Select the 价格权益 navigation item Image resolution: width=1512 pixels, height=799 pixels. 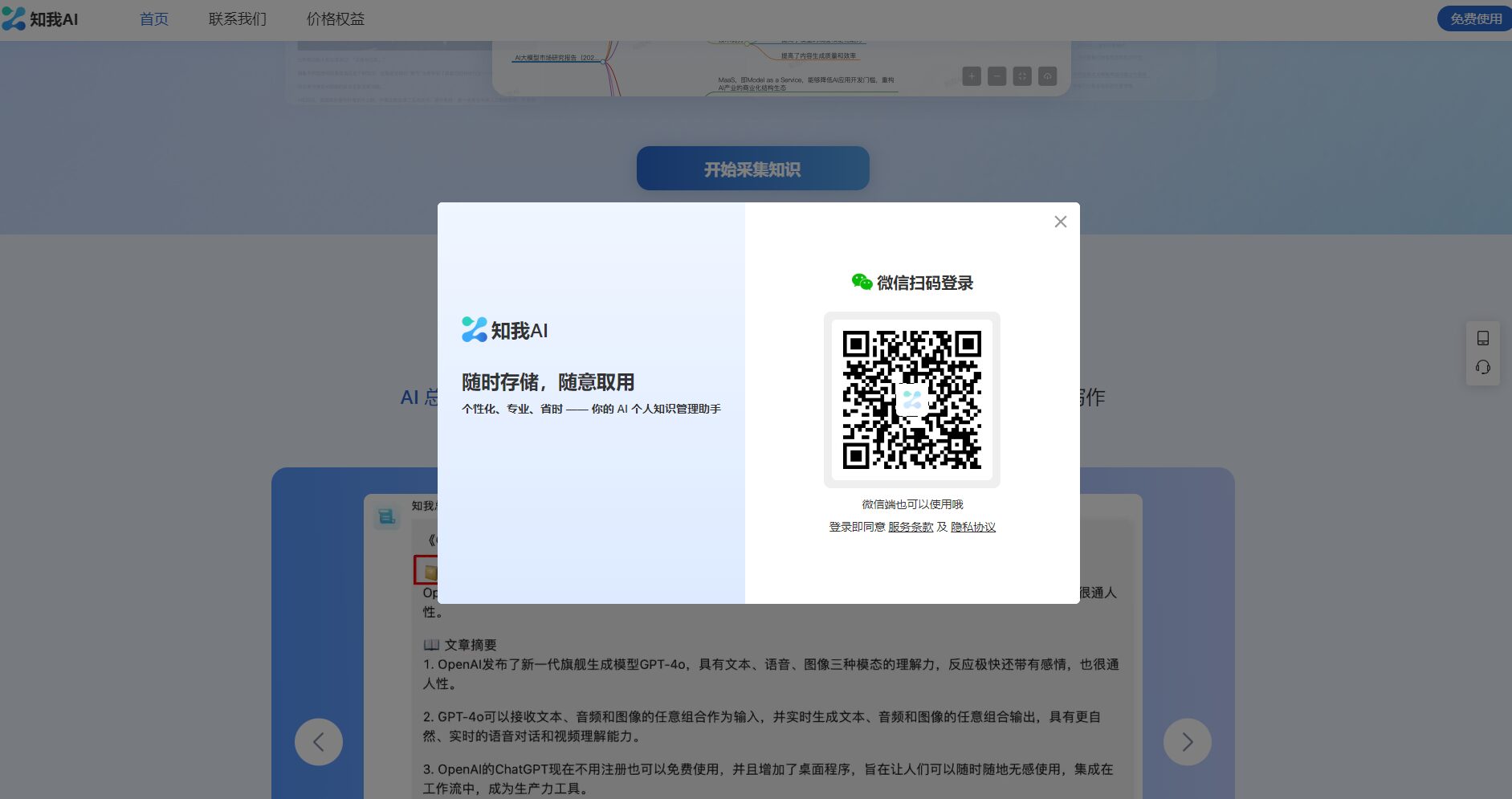pos(335,18)
